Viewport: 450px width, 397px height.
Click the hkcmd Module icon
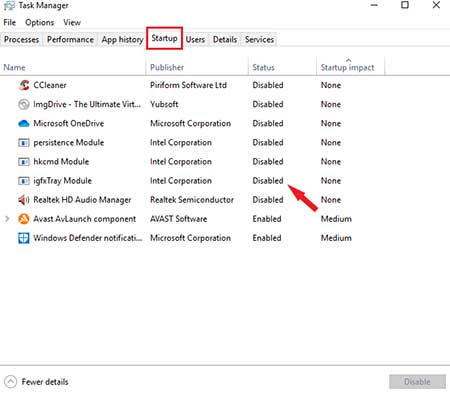24,162
